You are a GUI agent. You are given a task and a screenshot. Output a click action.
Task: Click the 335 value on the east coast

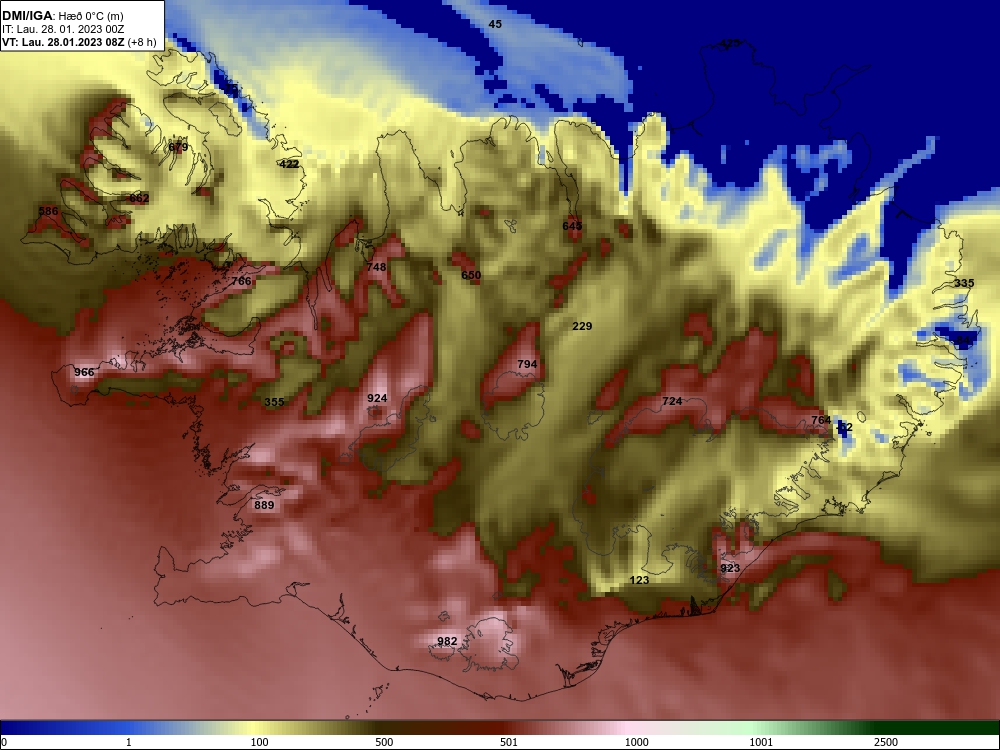pyautogui.click(x=964, y=283)
